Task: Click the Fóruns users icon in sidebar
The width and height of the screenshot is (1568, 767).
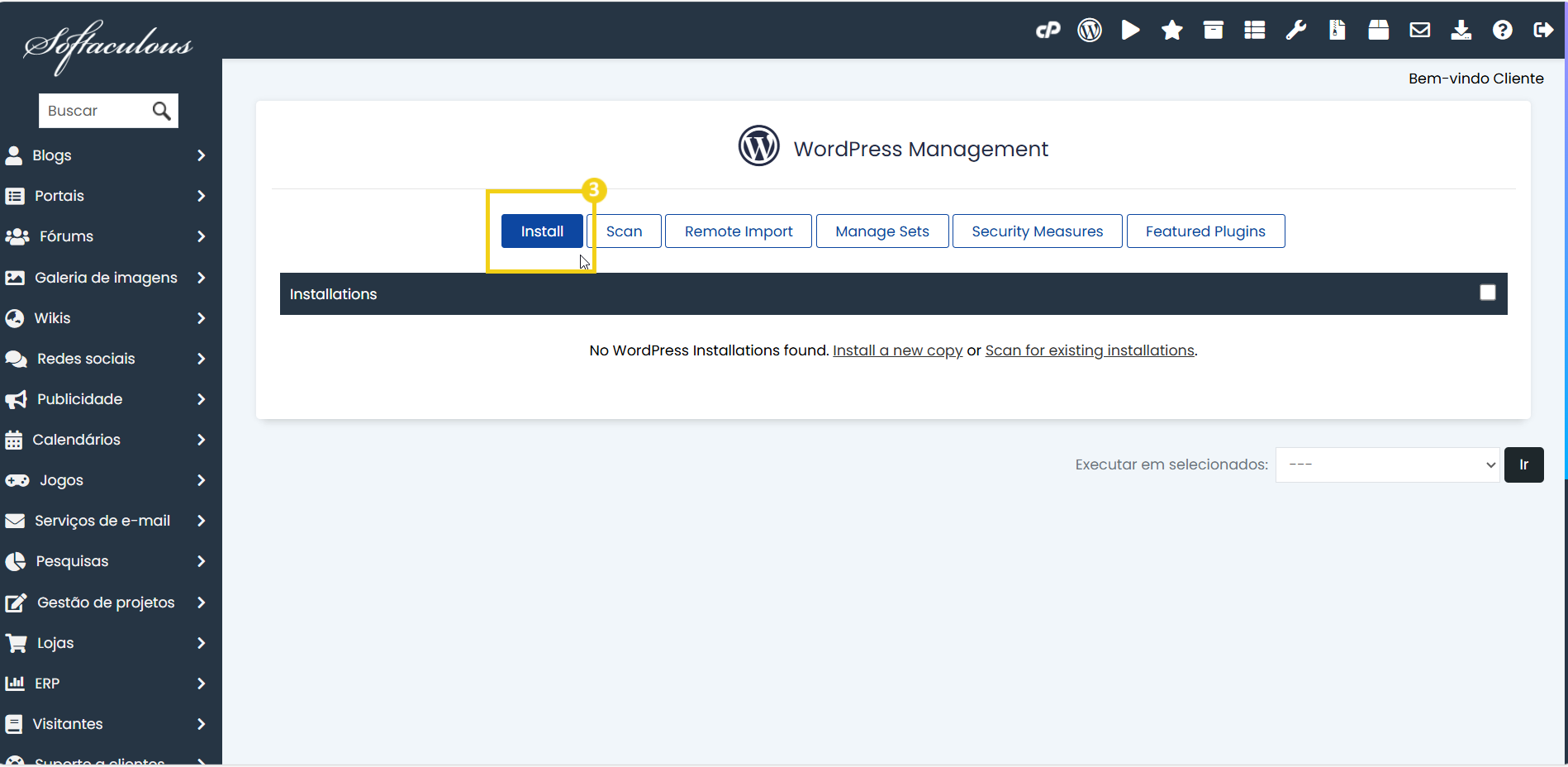Action: click(x=17, y=236)
